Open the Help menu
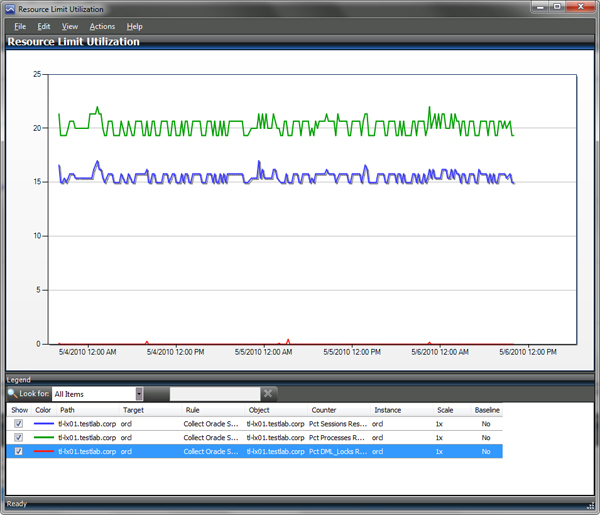Screen dimensions: 600x515 click(x=135, y=26)
